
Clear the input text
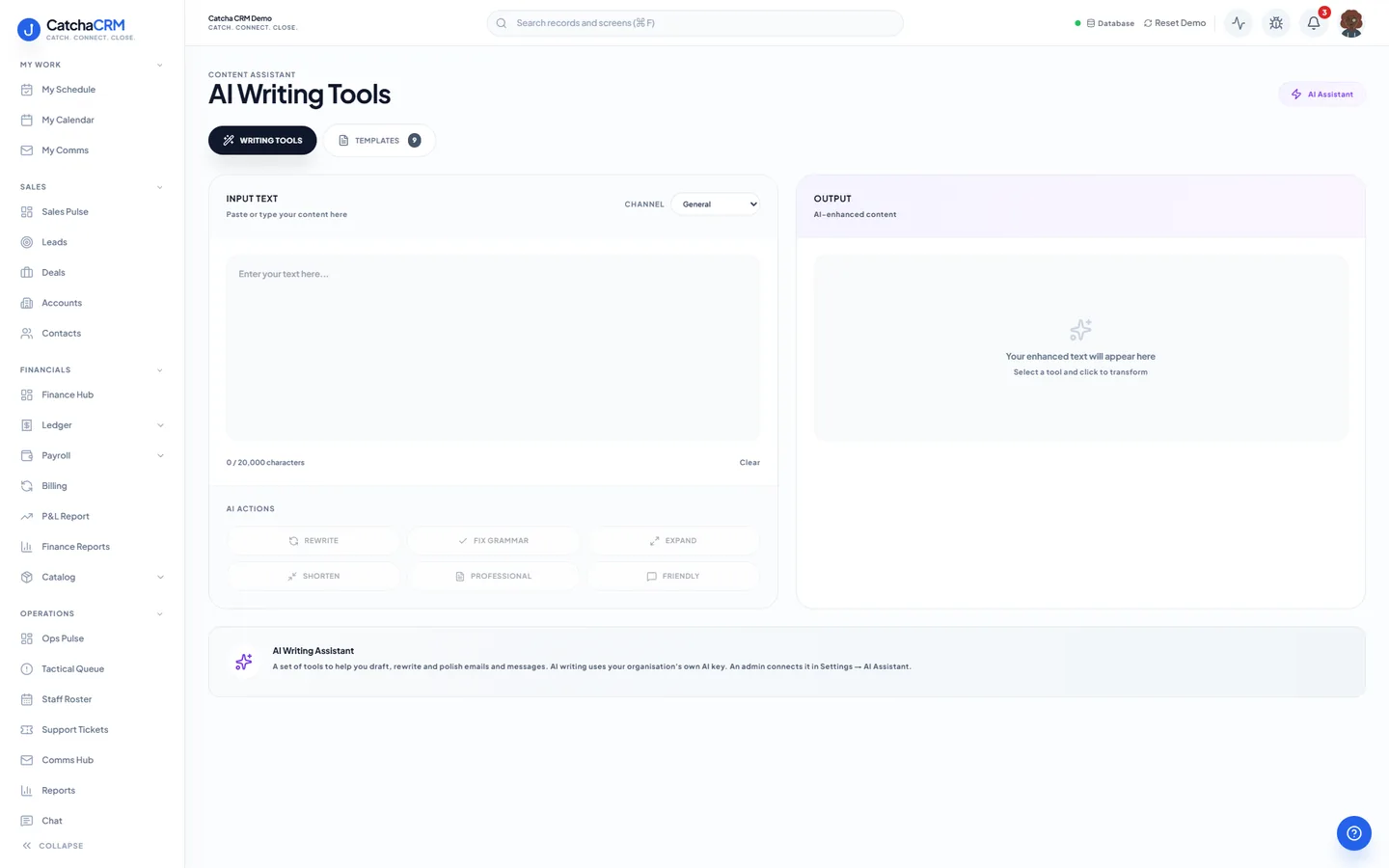[x=749, y=463]
